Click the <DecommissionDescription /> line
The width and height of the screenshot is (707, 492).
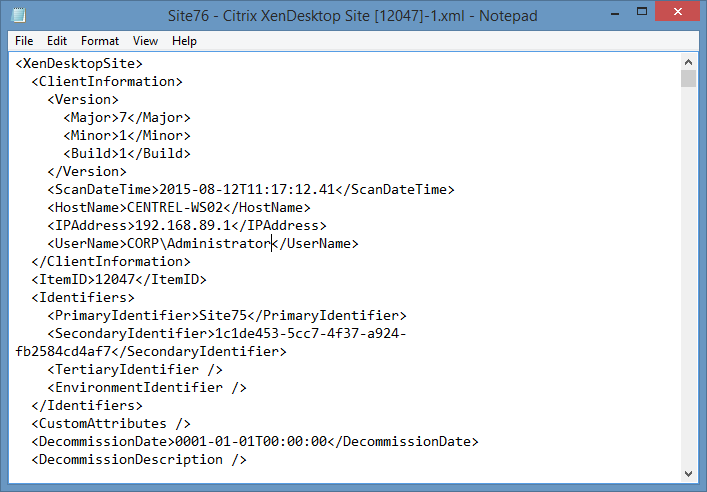click(x=139, y=460)
